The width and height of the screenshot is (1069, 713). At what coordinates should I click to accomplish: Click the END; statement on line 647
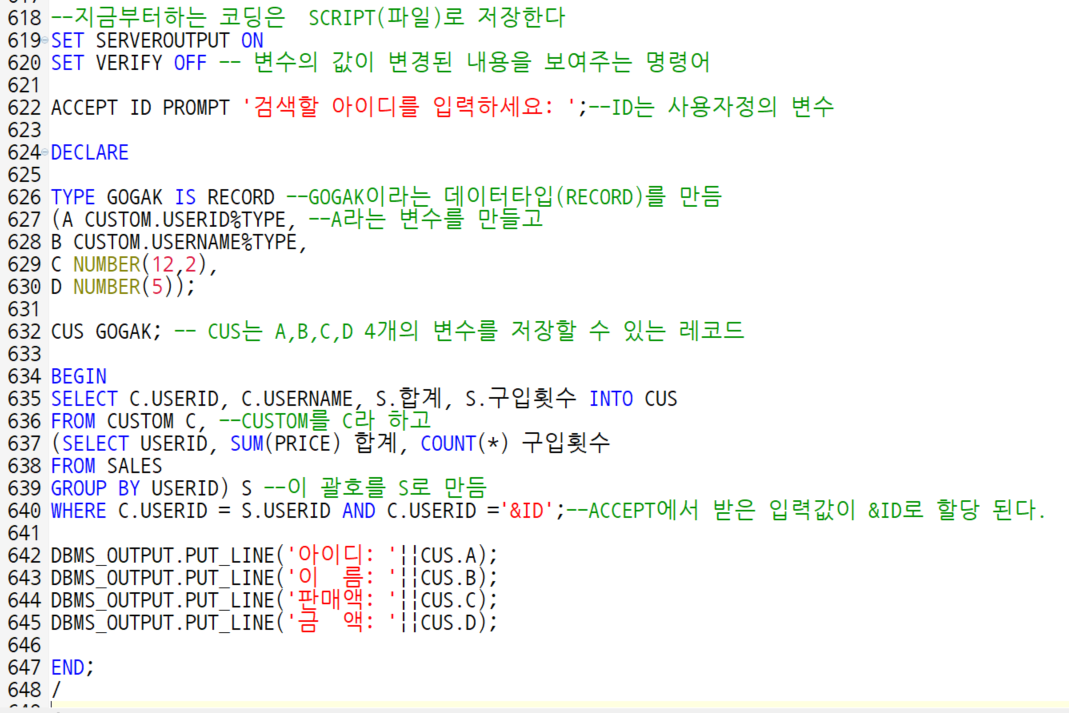pyautogui.click(x=72, y=666)
